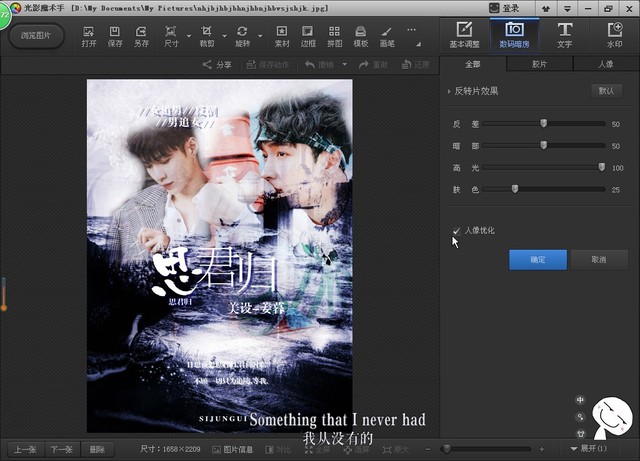This screenshot has width=640, height=461.
Task: Expand the 展开 panel at bottom right
Action: pos(595,449)
